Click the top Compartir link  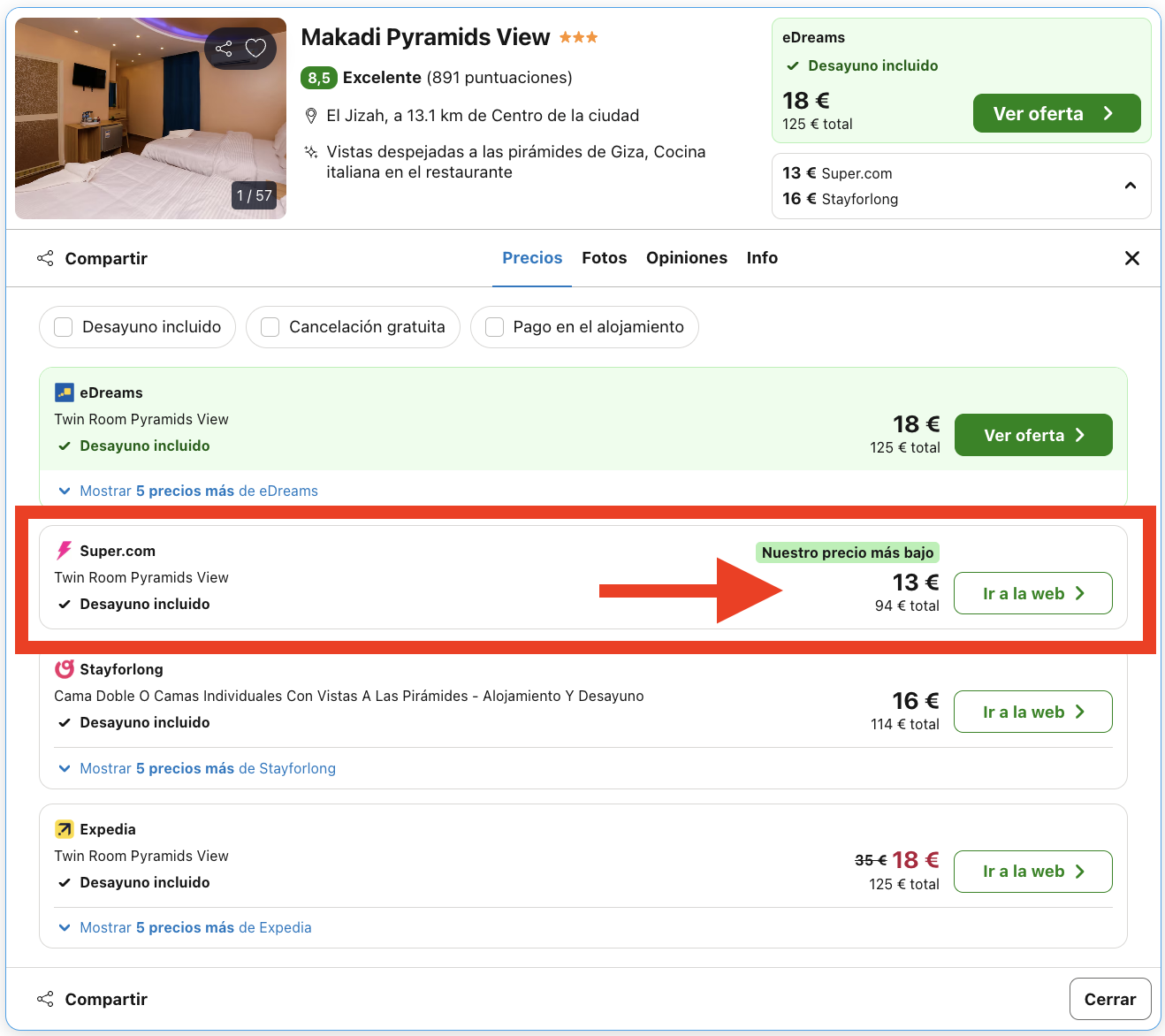[x=106, y=258]
